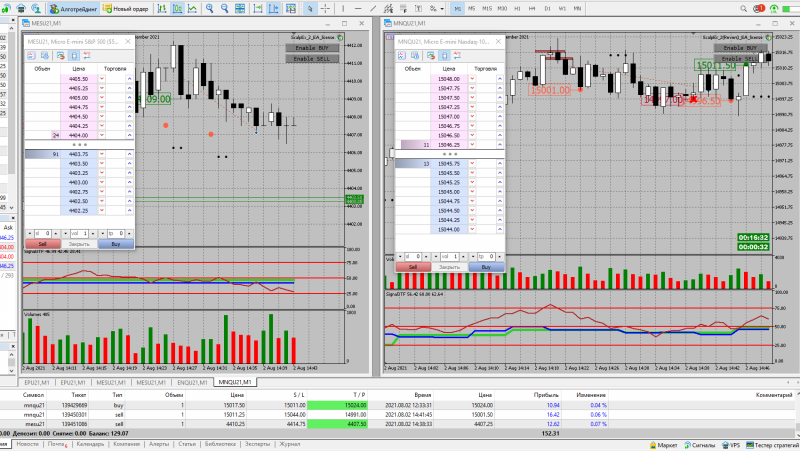Select ticket 139451086 row in trade table

click(x=398, y=424)
